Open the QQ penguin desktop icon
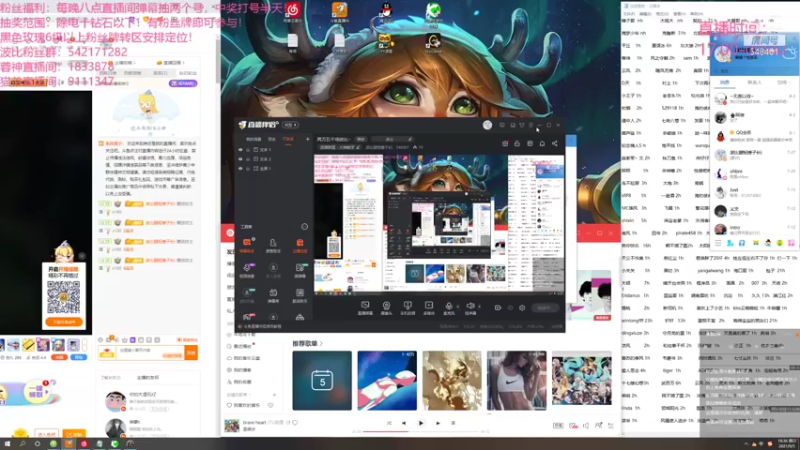 (x=386, y=11)
